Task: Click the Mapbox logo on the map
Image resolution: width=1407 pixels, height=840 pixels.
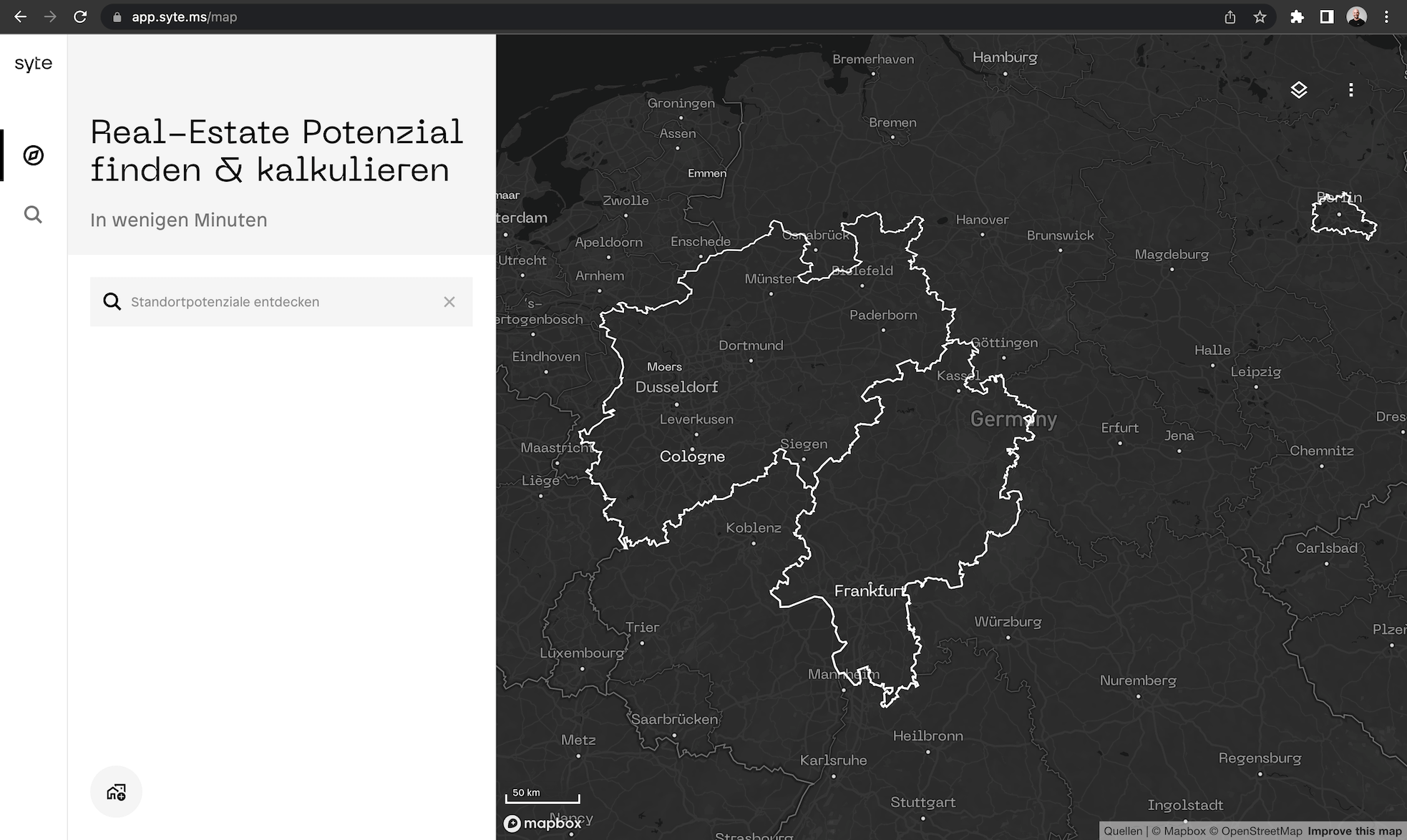Action: click(542, 824)
